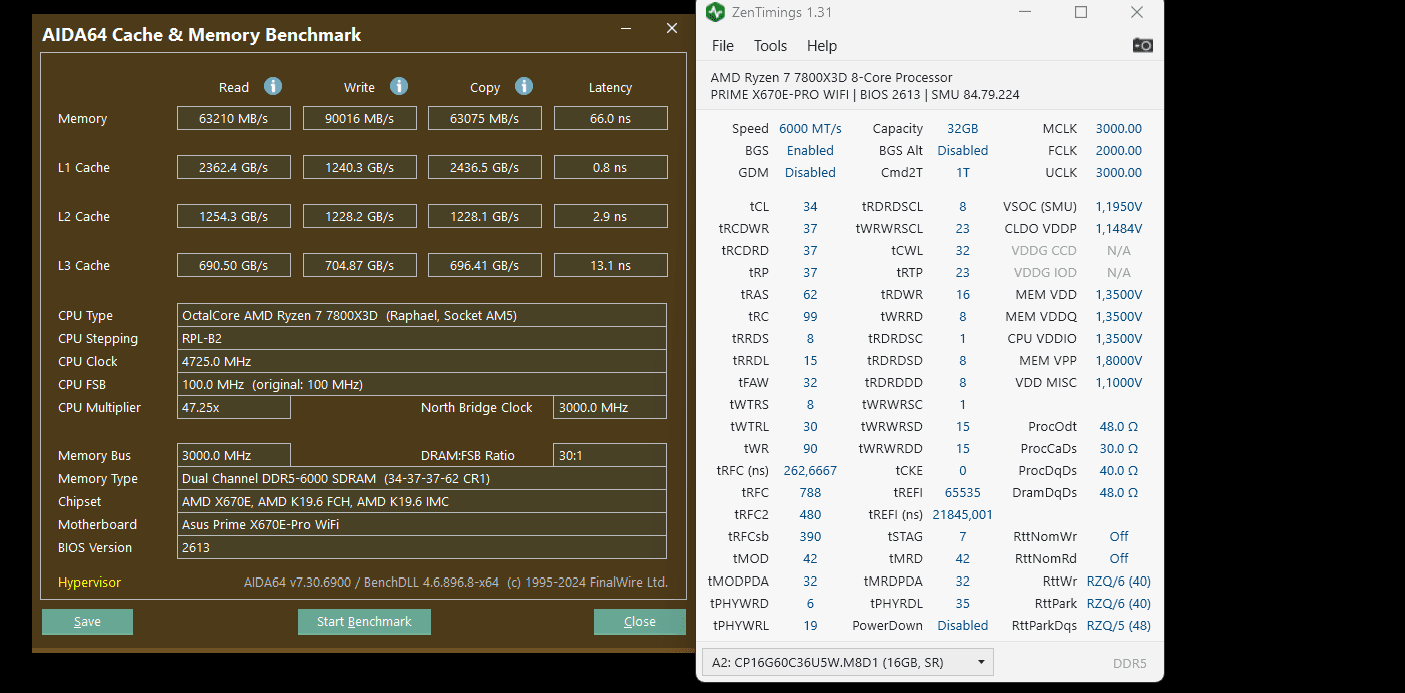Select L3 Cache write value 704.87 GB/s

coord(360,265)
